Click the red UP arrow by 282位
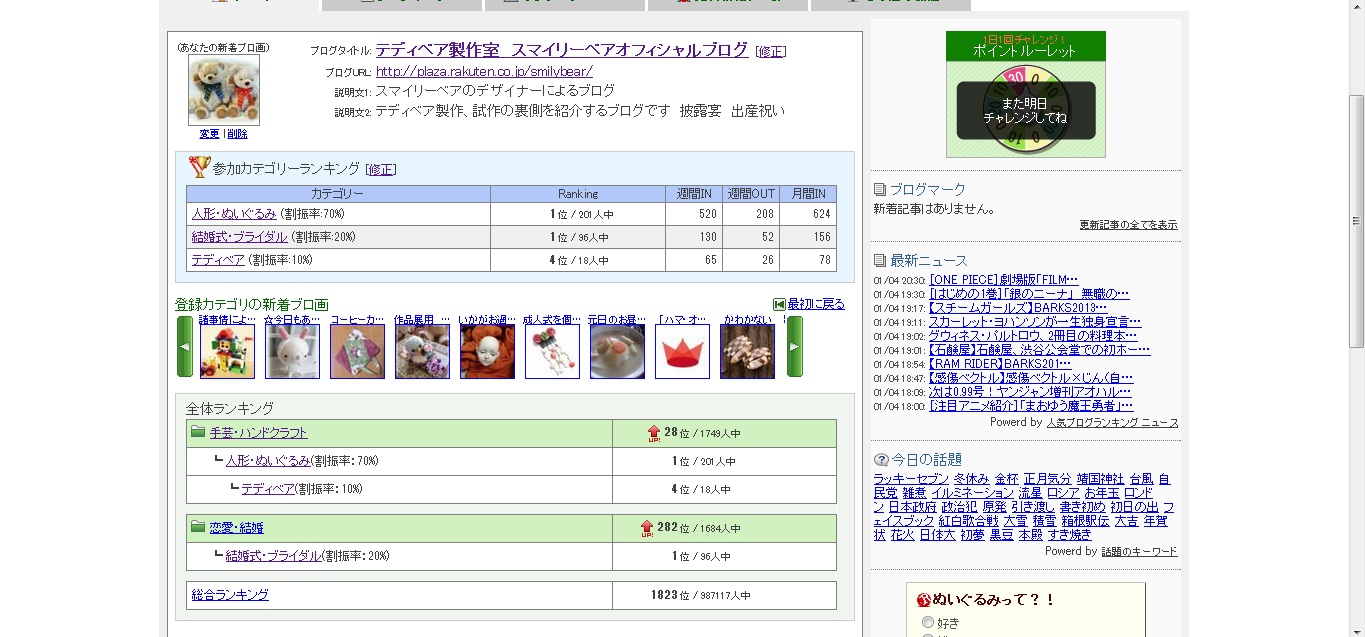1365x637 pixels. [647, 528]
